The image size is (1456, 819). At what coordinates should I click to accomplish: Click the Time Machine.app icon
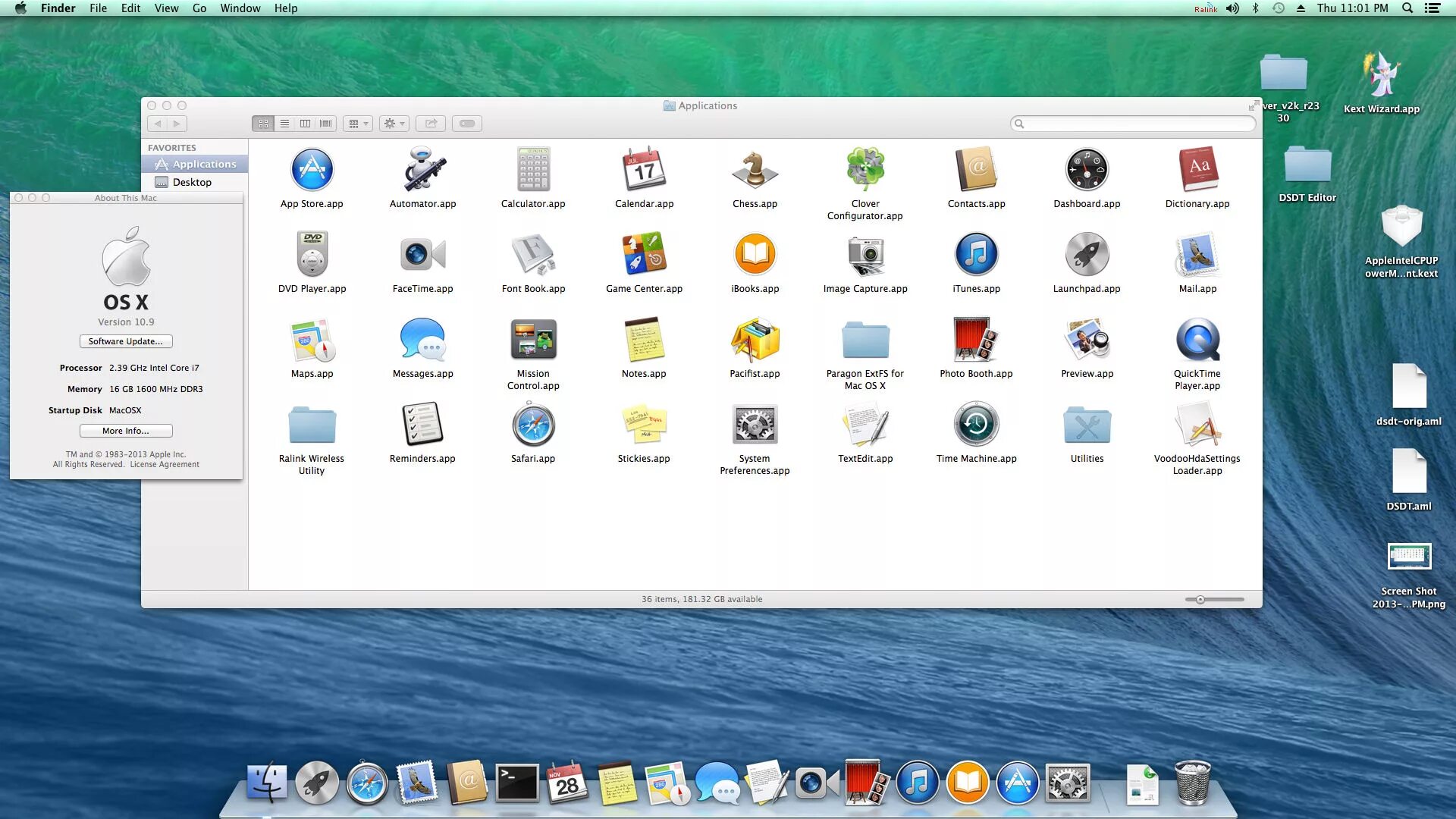click(976, 424)
